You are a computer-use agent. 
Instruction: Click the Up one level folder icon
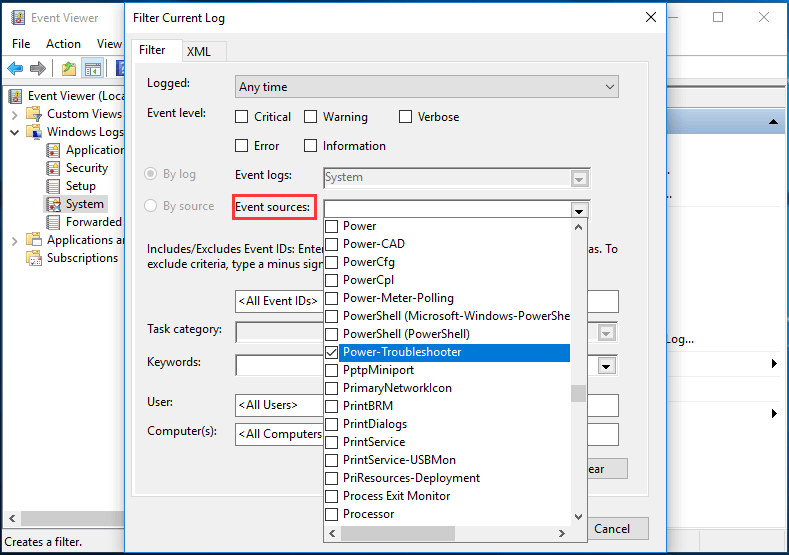click(x=68, y=68)
